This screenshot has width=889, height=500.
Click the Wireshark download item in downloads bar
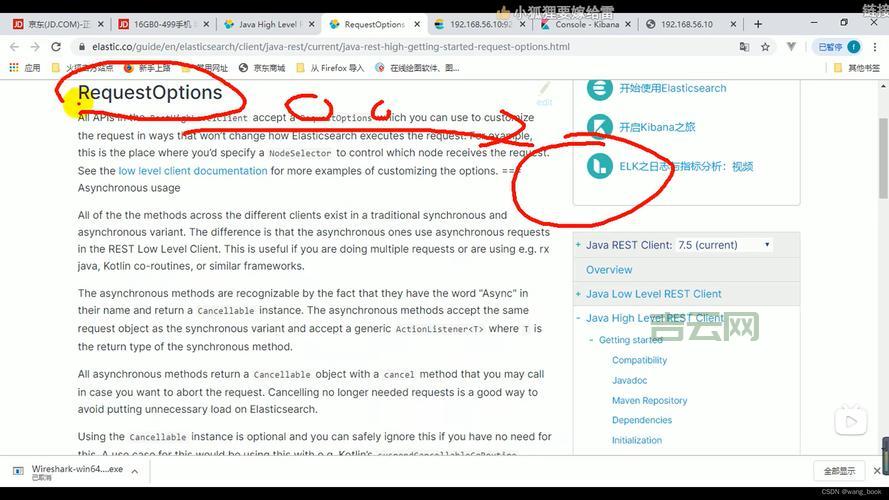[x=70, y=471]
